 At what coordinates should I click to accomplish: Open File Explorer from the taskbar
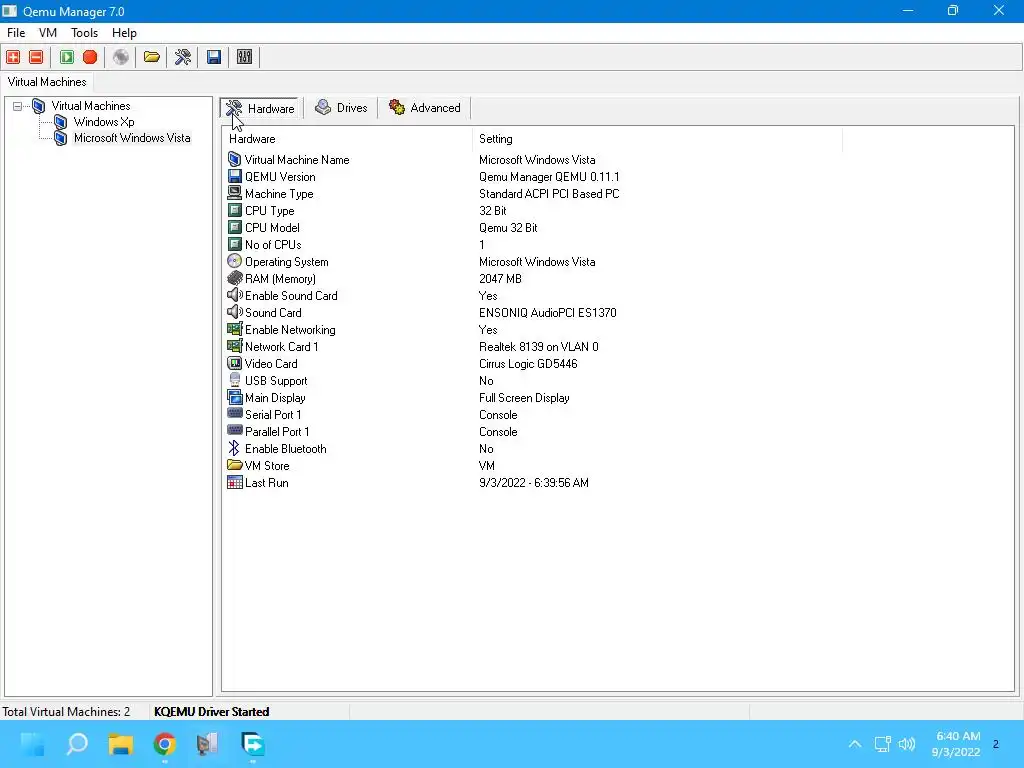click(121, 744)
